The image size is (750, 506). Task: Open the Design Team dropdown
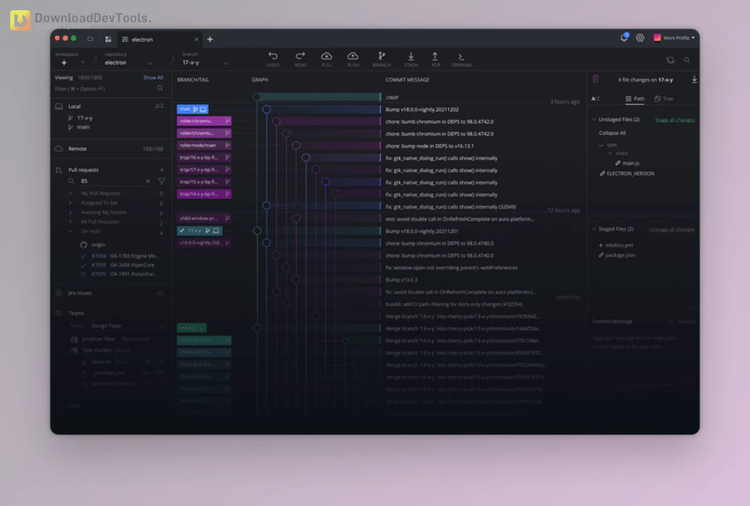127,326
